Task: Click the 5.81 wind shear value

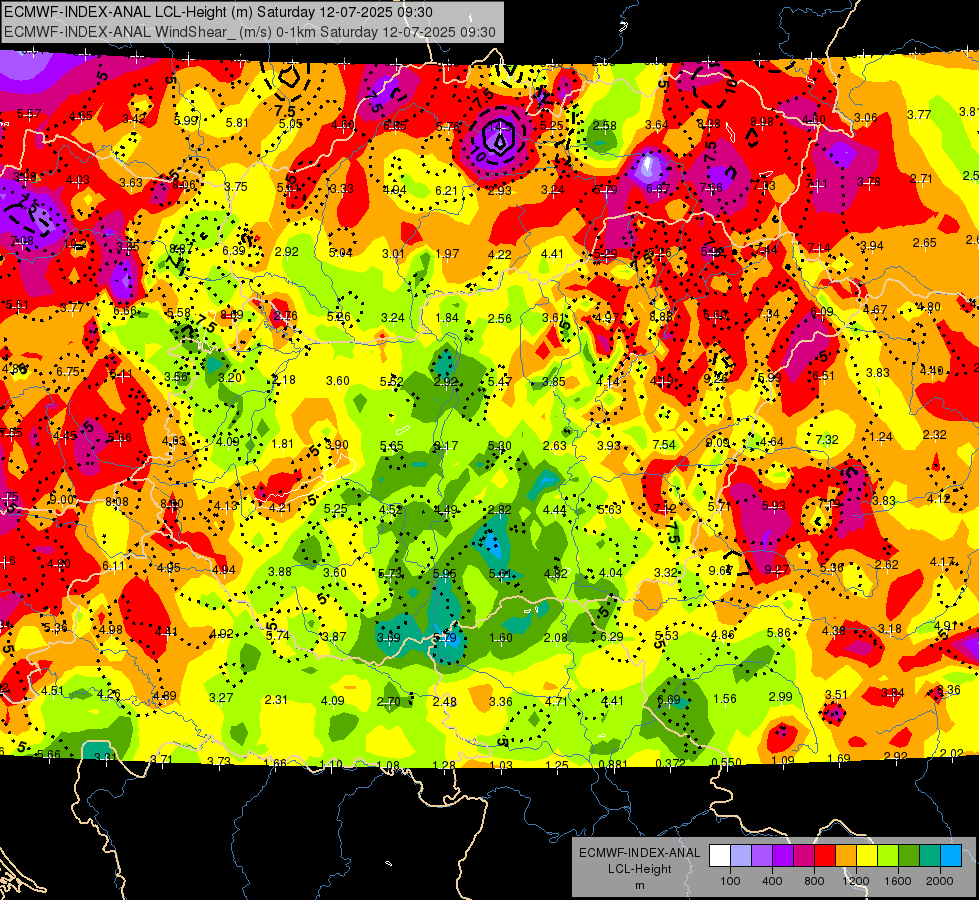Action: click(237, 123)
